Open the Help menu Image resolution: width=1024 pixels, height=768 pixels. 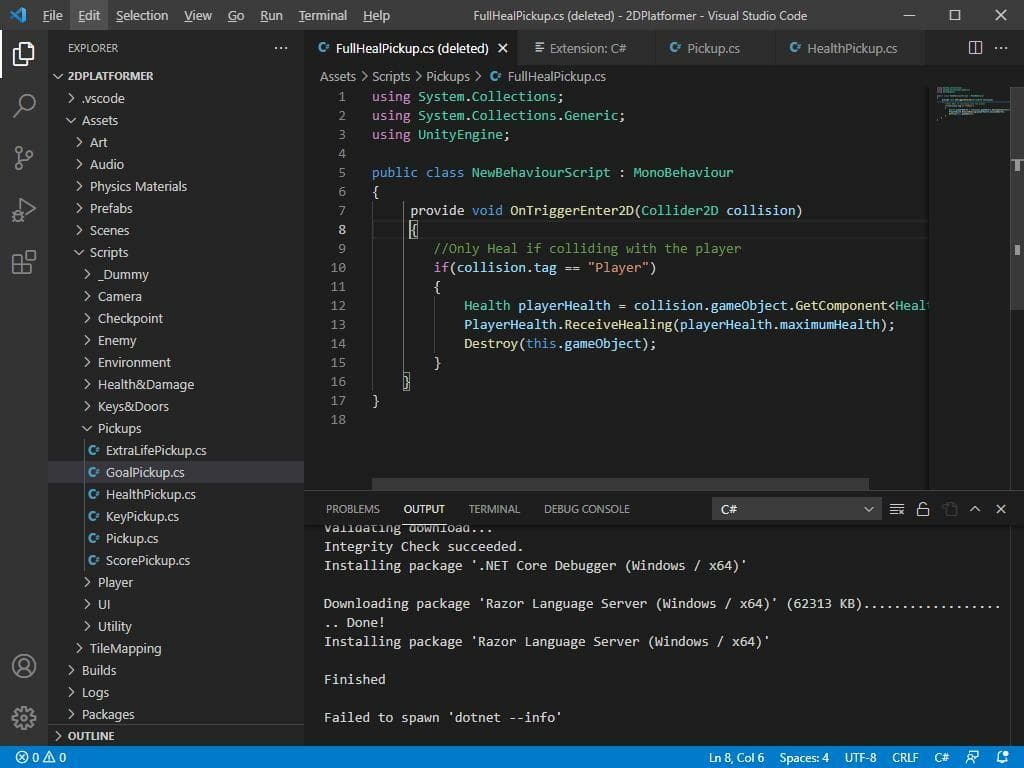click(376, 15)
